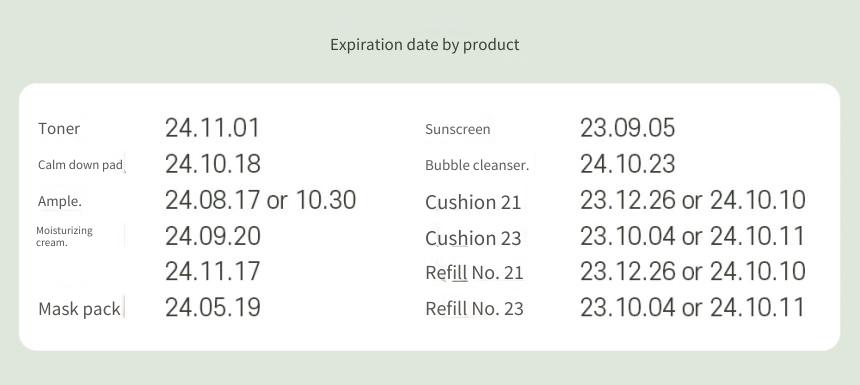The width and height of the screenshot is (860, 385).
Task: Select the Mask pack label
Action: click(80, 309)
